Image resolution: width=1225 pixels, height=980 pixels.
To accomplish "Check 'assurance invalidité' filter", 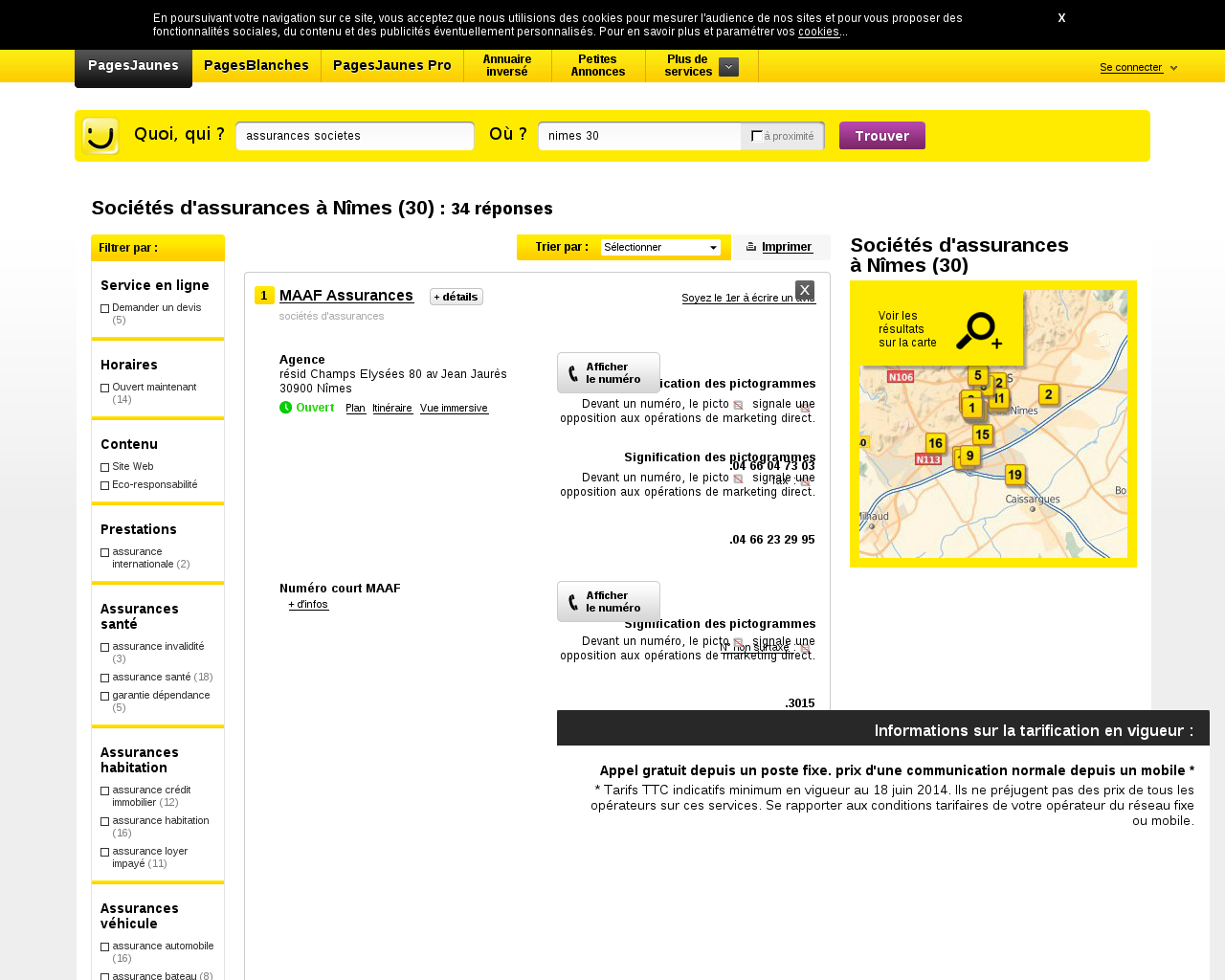I will point(105,647).
